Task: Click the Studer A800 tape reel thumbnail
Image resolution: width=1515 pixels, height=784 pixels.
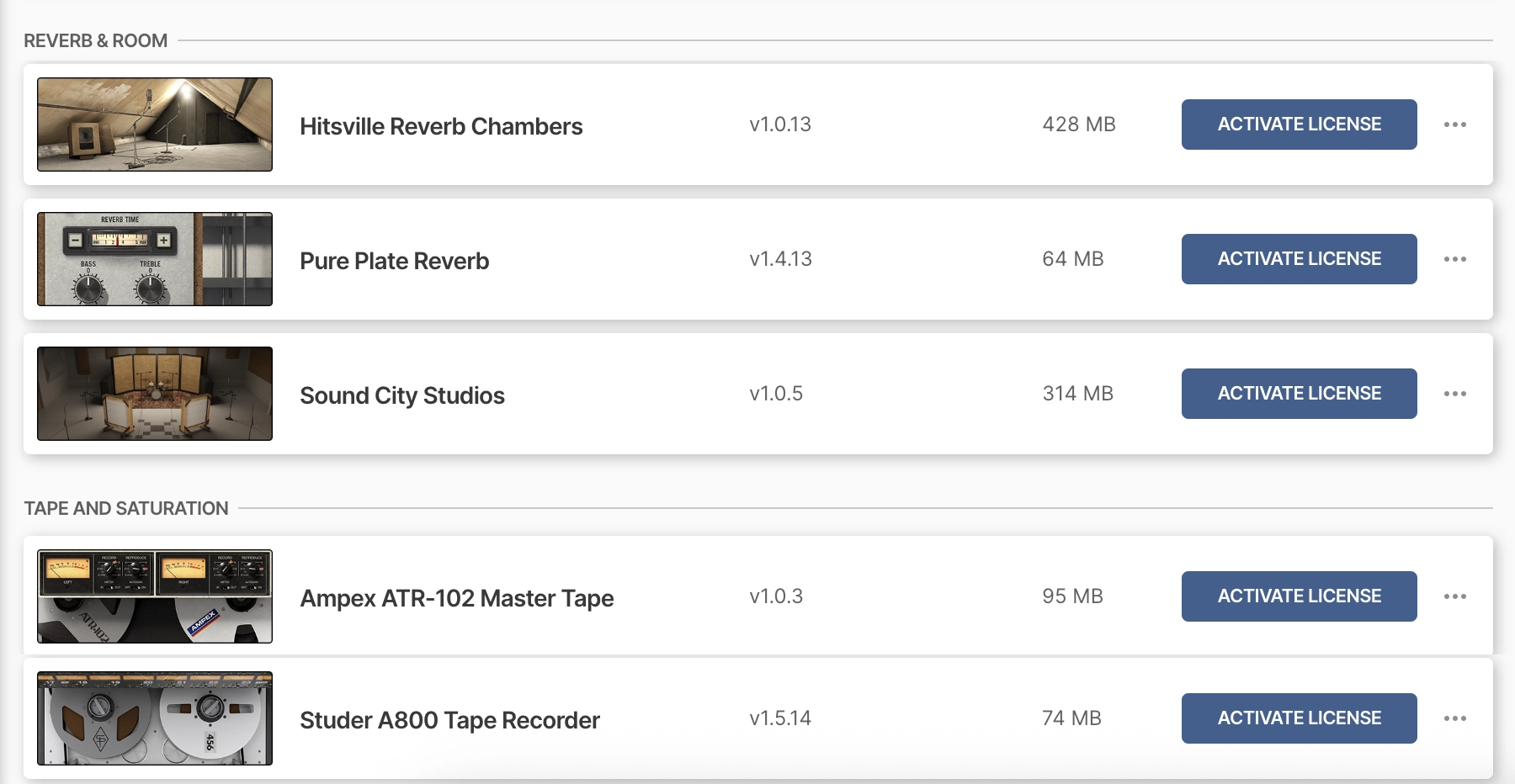Action: coord(155,718)
